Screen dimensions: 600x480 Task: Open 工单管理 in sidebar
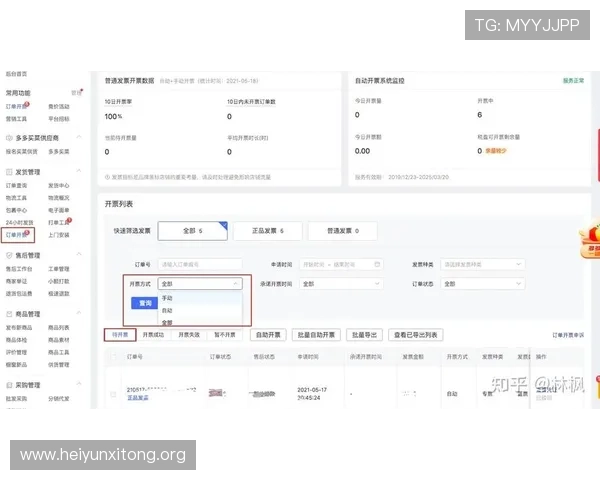[59, 269]
